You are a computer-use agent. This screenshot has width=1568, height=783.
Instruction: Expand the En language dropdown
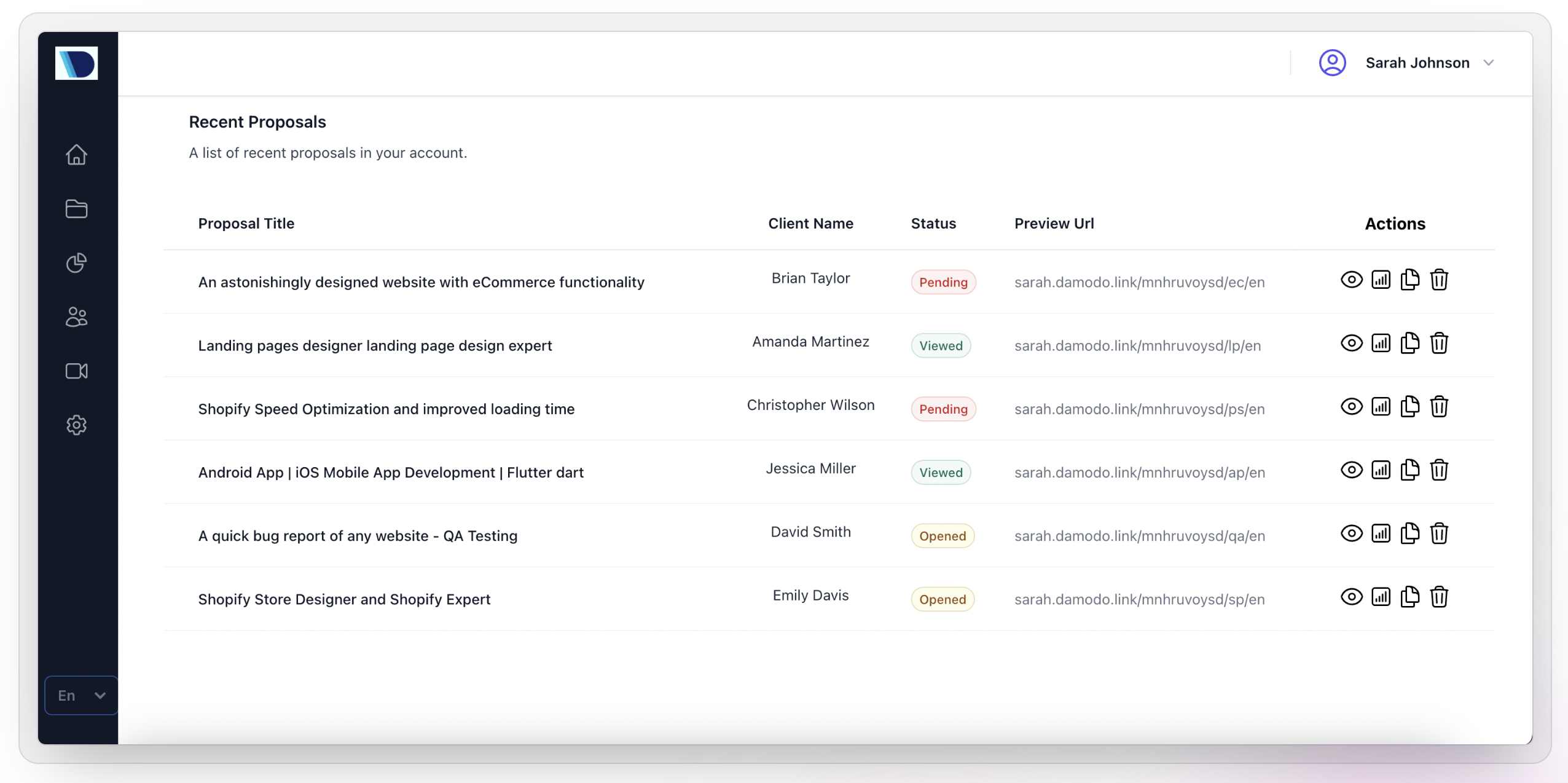click(x=81, y=695)
